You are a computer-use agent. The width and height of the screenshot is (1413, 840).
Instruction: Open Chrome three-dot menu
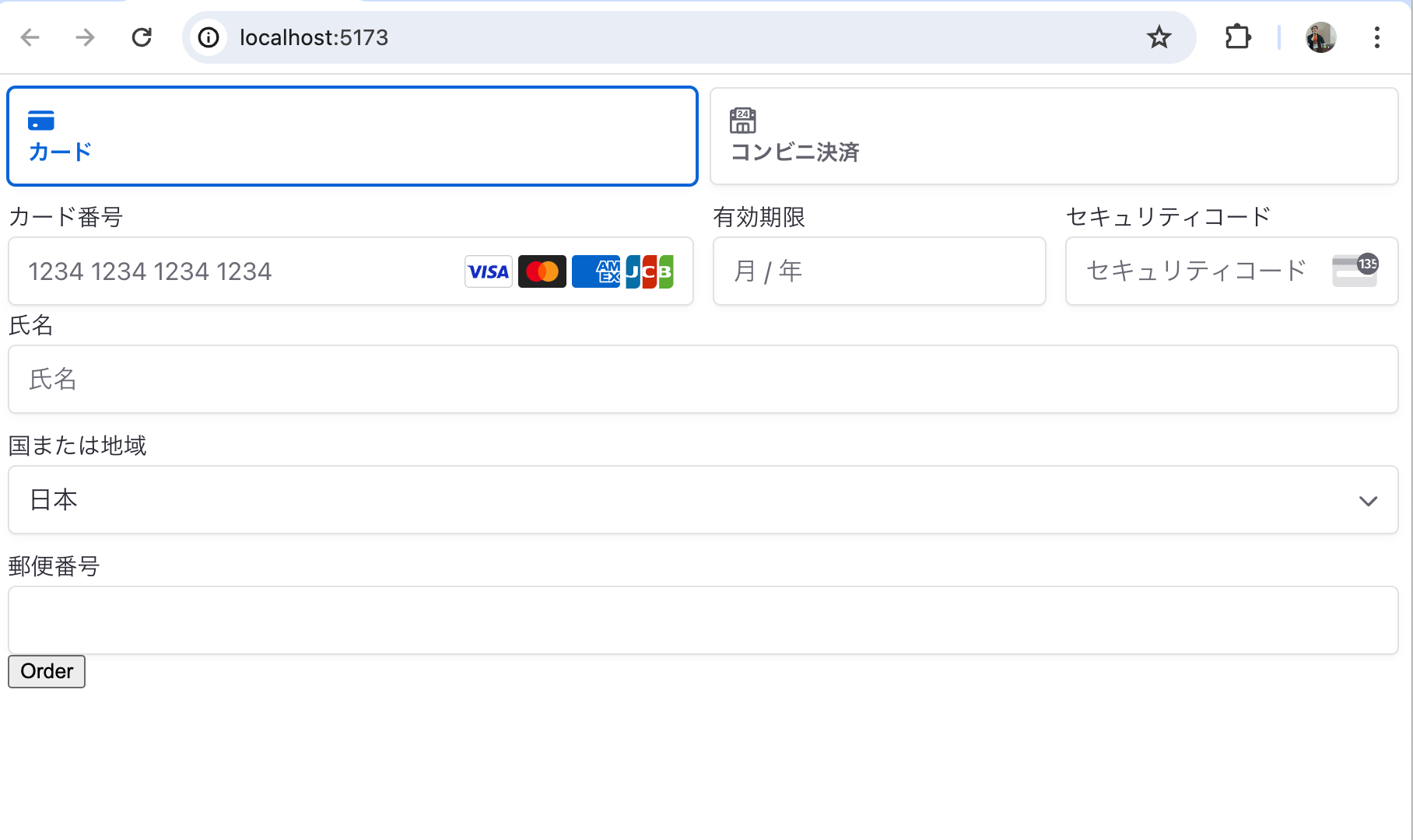[x=1377, y=37]
